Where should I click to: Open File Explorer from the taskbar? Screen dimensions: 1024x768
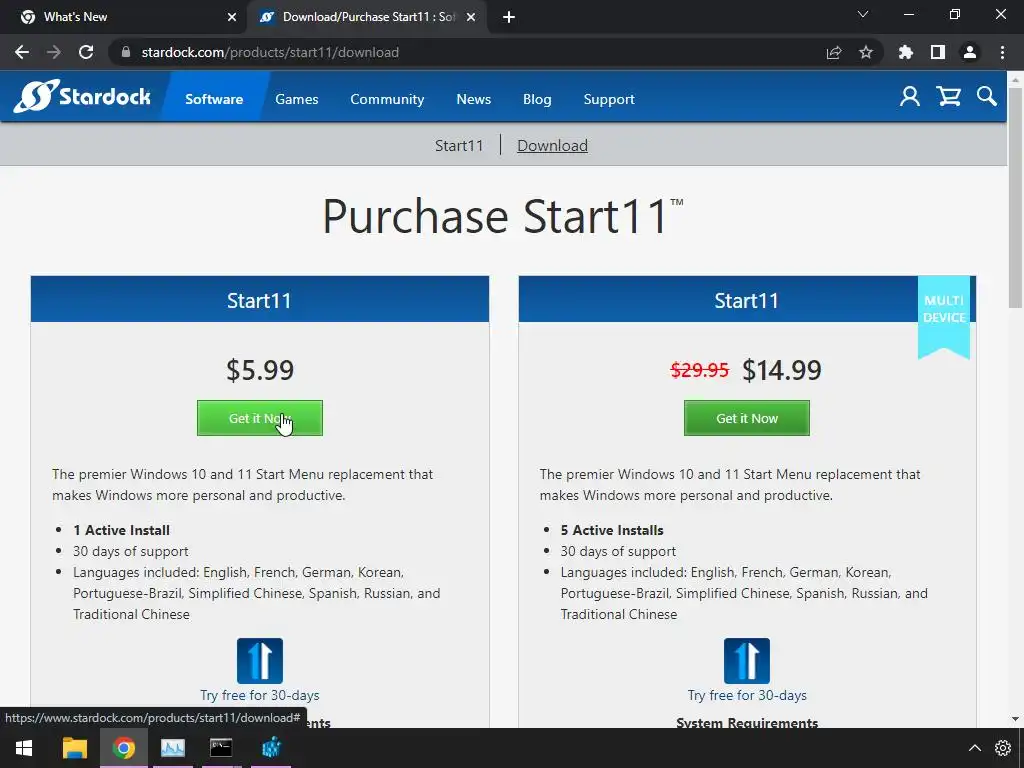[x=74, y=748]
